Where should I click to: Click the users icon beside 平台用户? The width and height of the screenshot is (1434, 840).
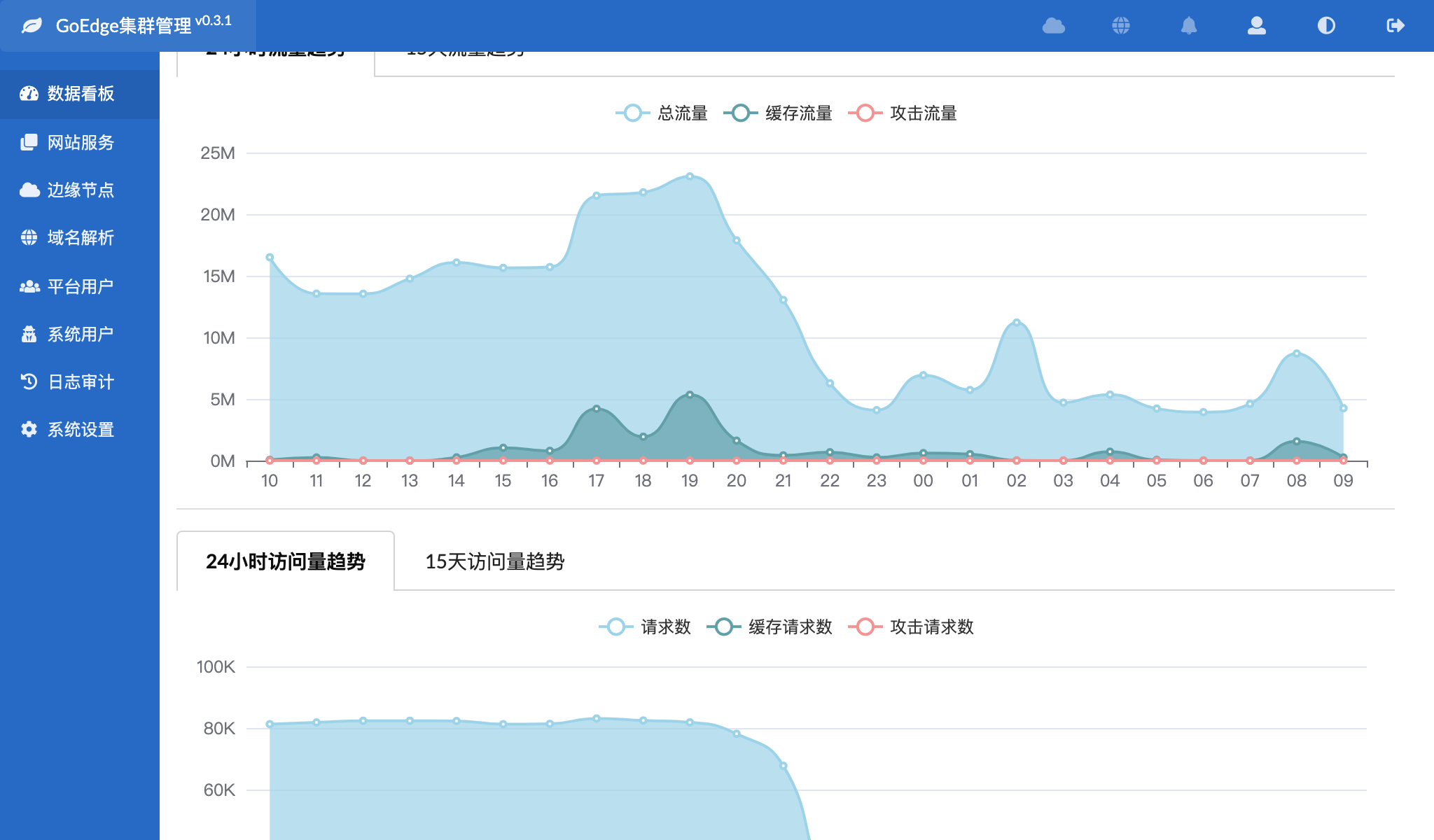[29, 286]
